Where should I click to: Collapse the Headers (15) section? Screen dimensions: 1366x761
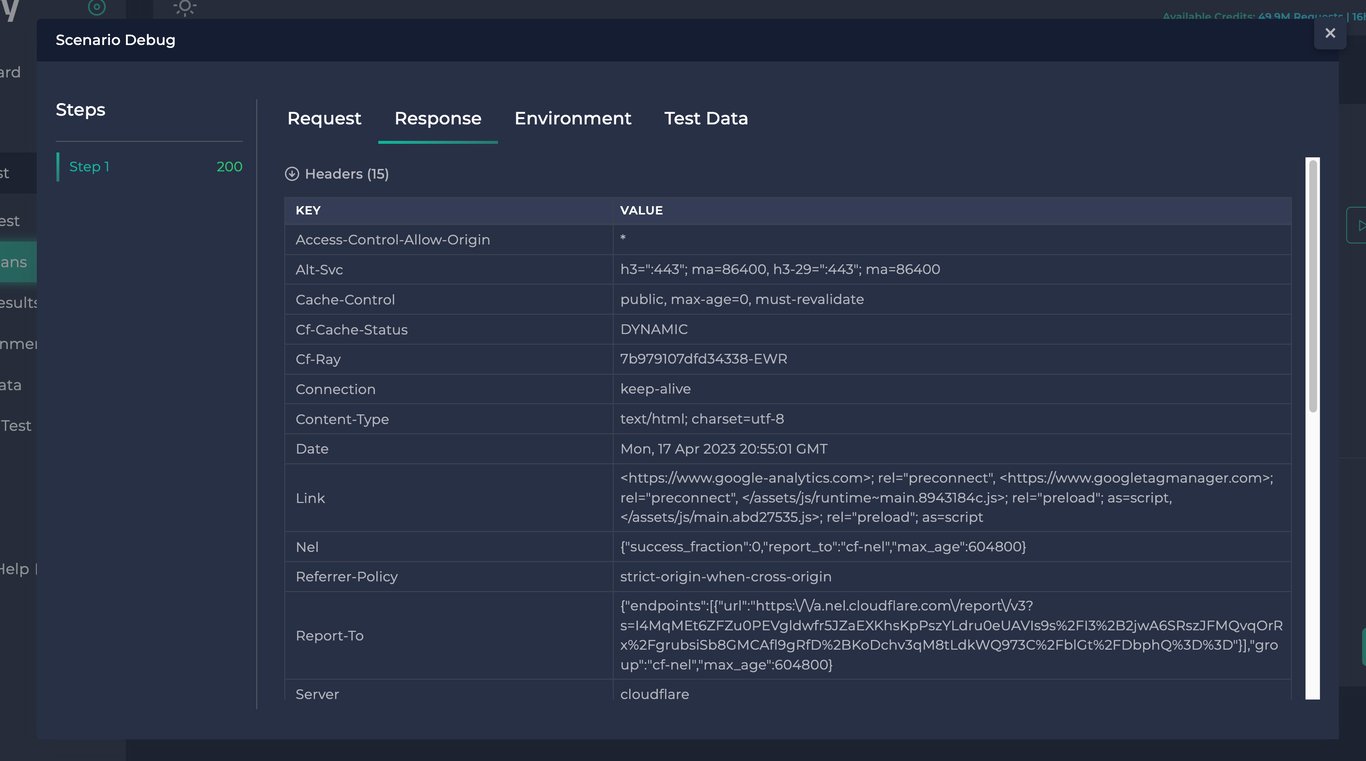click(x=291, y=173)
